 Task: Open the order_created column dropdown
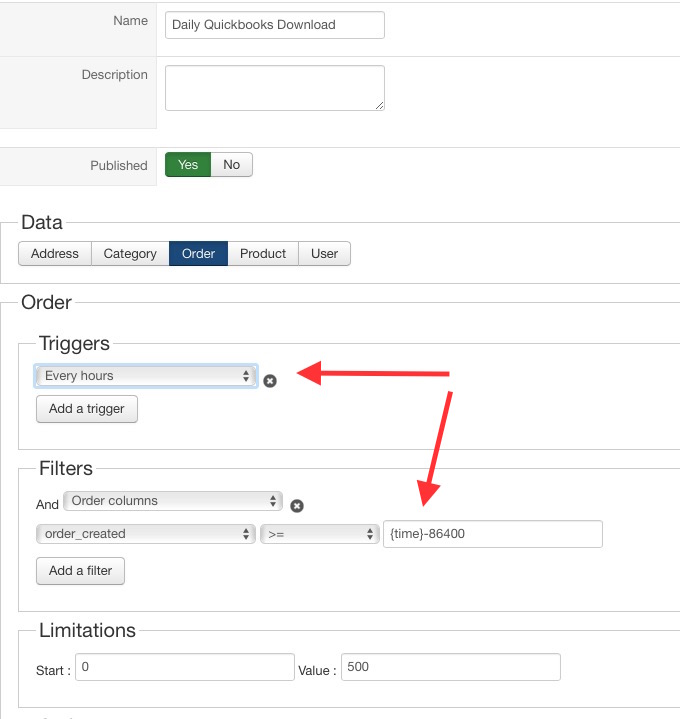click(146, 534)
